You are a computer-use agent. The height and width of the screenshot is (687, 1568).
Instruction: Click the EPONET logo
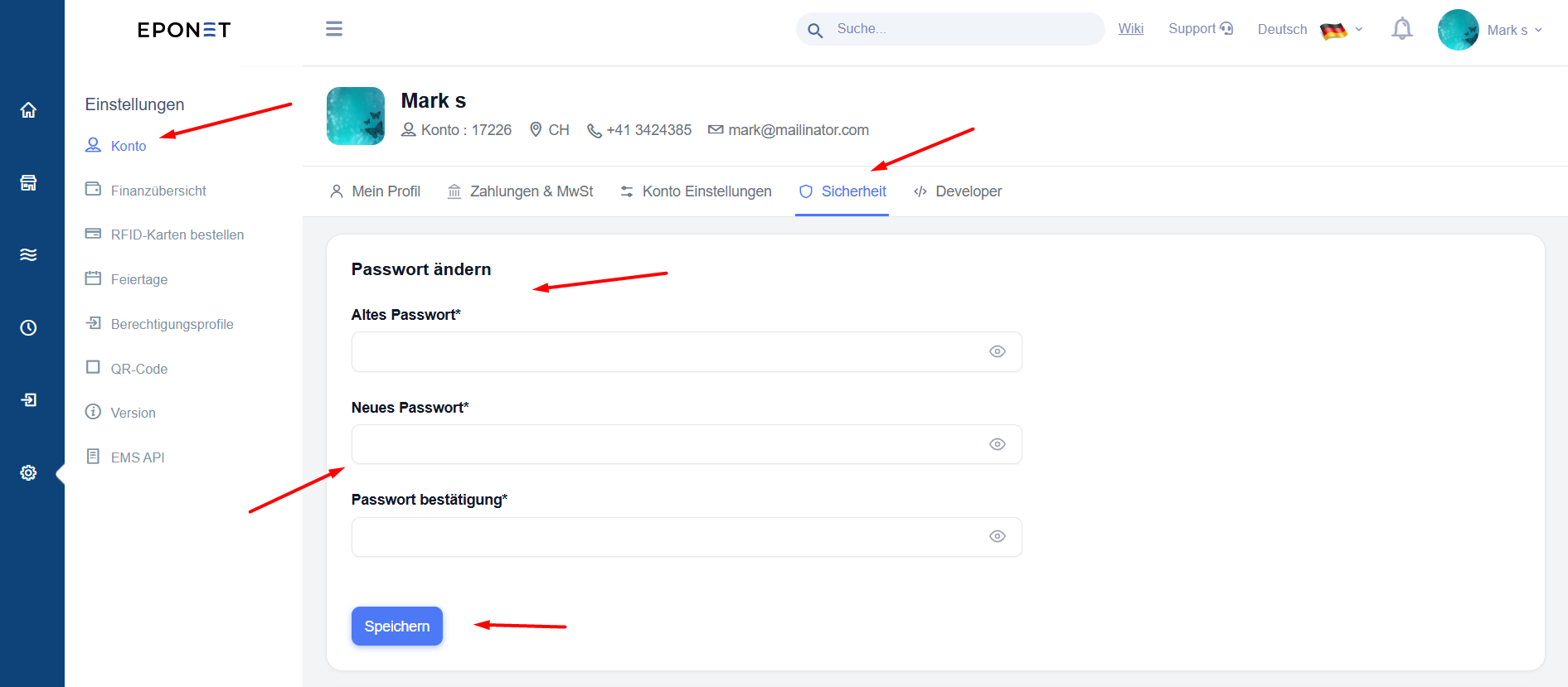pyautogui.click(x=184, y=30)
